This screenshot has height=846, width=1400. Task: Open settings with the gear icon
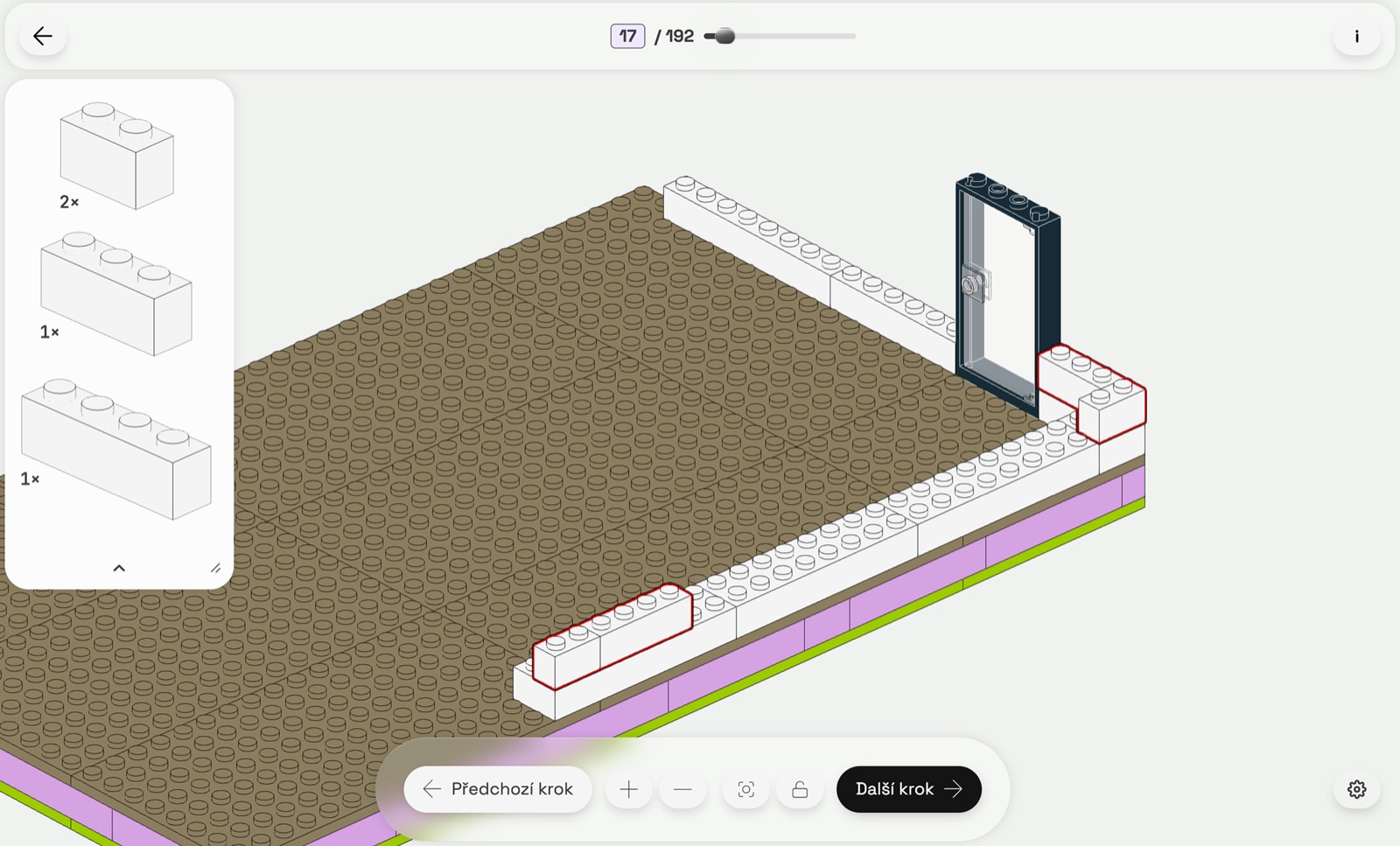[x=1356, y=789]
